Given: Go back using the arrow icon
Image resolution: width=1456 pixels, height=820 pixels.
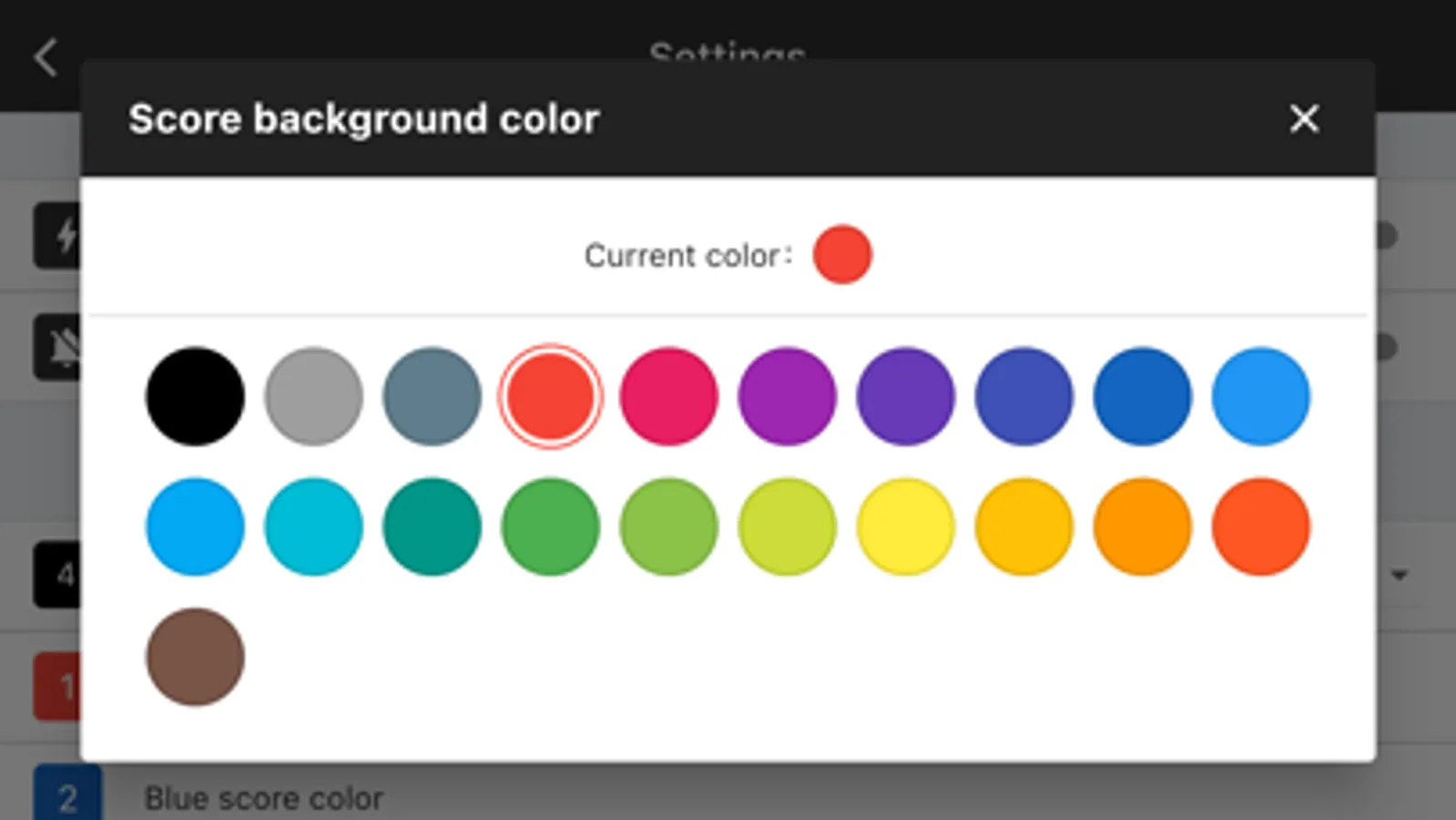Looking at the screenshot, I should click(x=46, y=57).
